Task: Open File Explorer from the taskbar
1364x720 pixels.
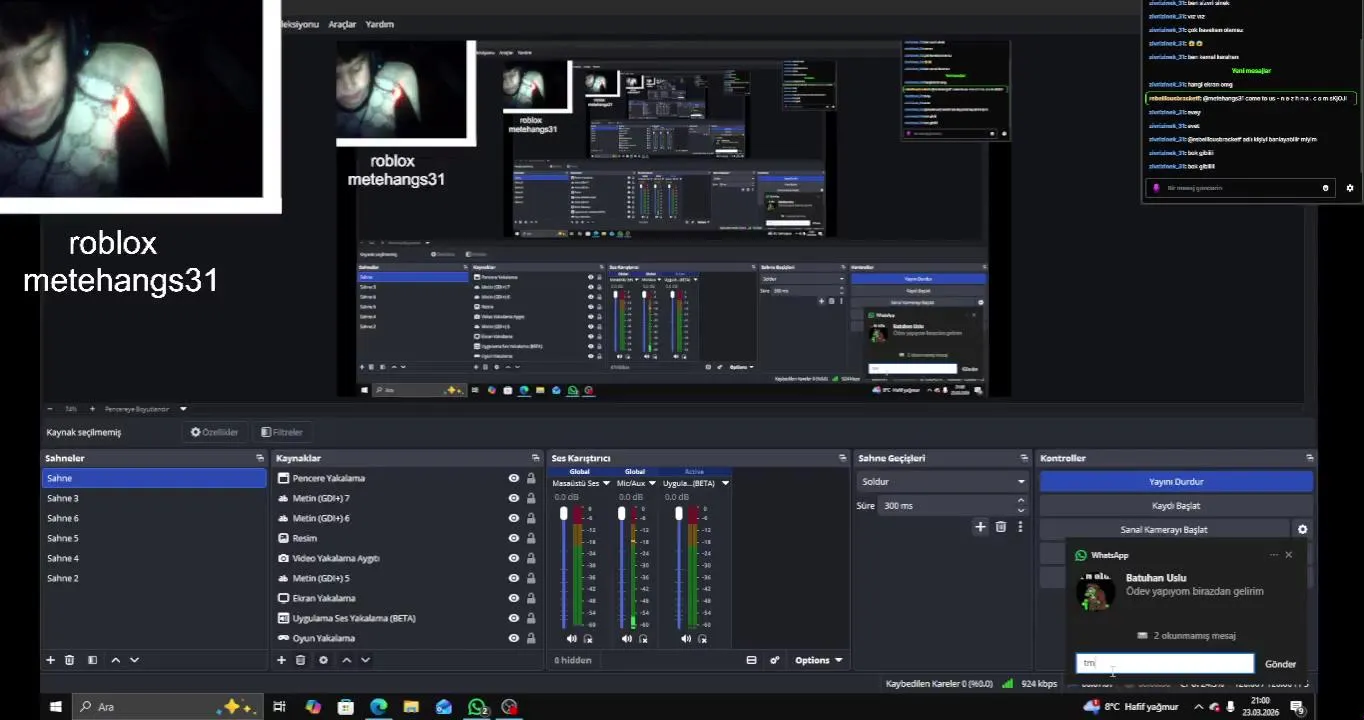Action: point(411,707)
